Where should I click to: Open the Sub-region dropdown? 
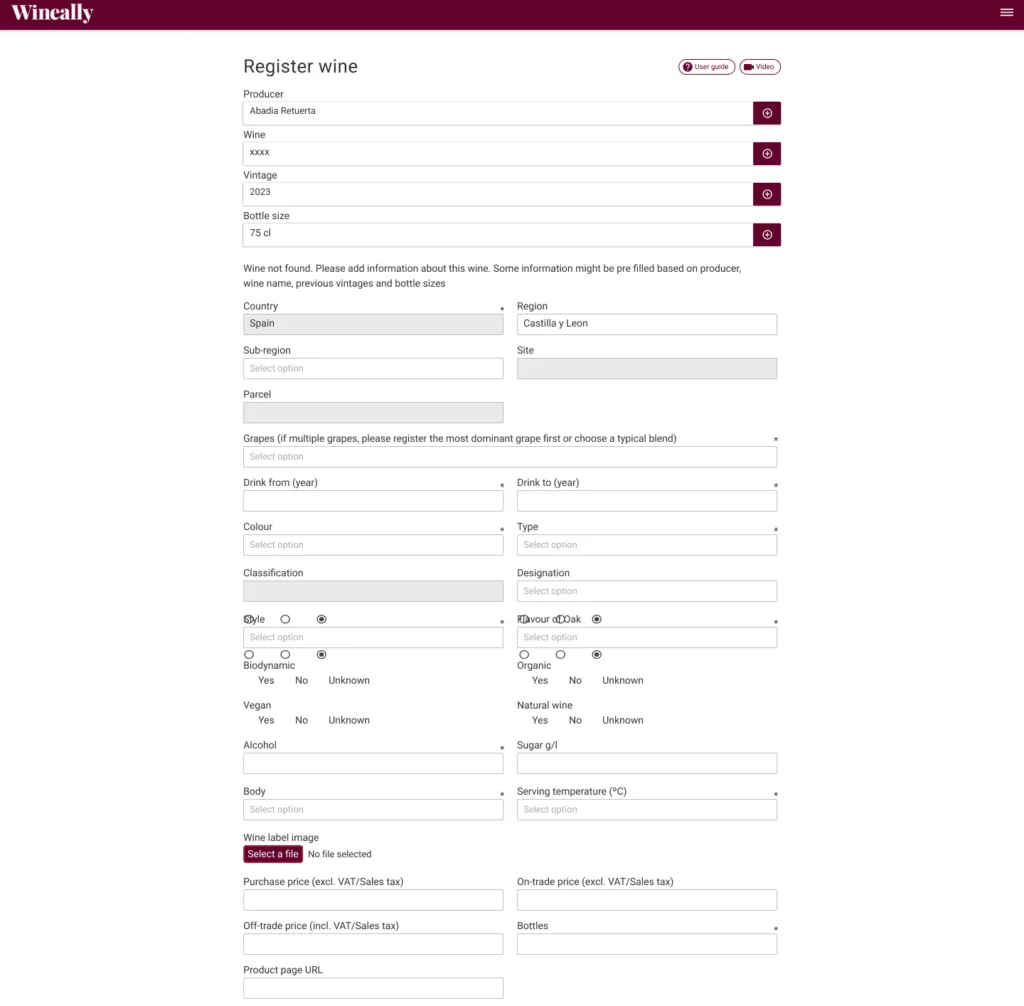373,368
